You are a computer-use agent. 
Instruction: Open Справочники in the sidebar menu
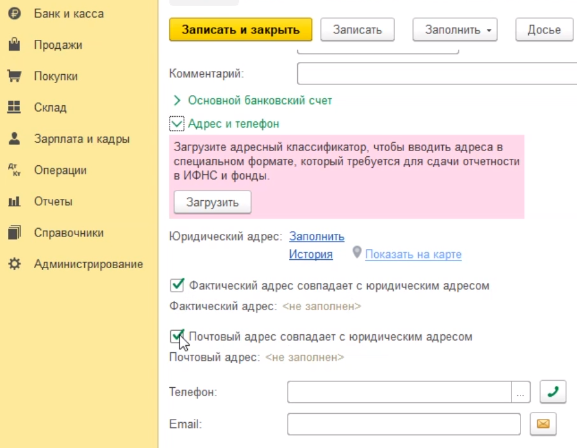pyautogui.click(x=69, y=233)
